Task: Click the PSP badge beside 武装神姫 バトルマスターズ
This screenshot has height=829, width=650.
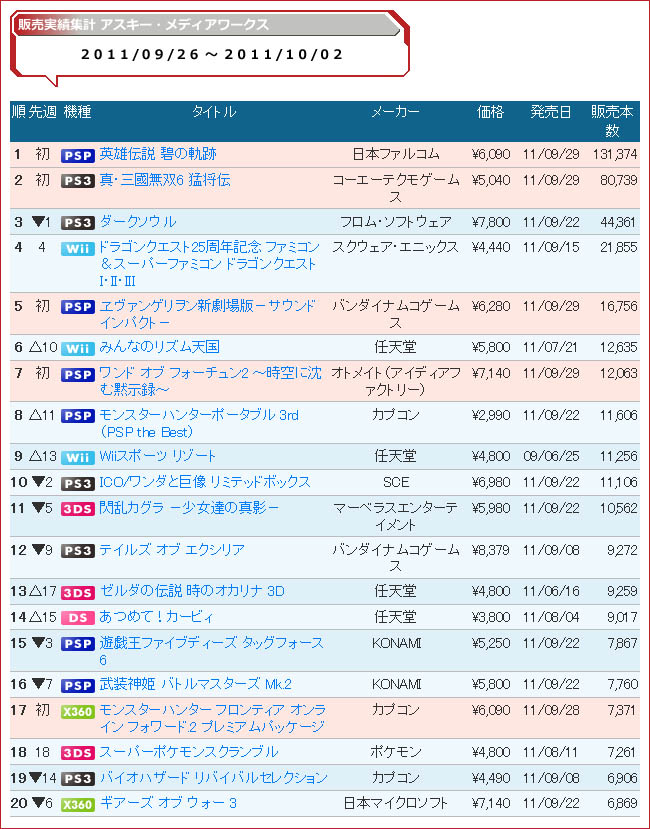Action: click(x=78, y=686)
